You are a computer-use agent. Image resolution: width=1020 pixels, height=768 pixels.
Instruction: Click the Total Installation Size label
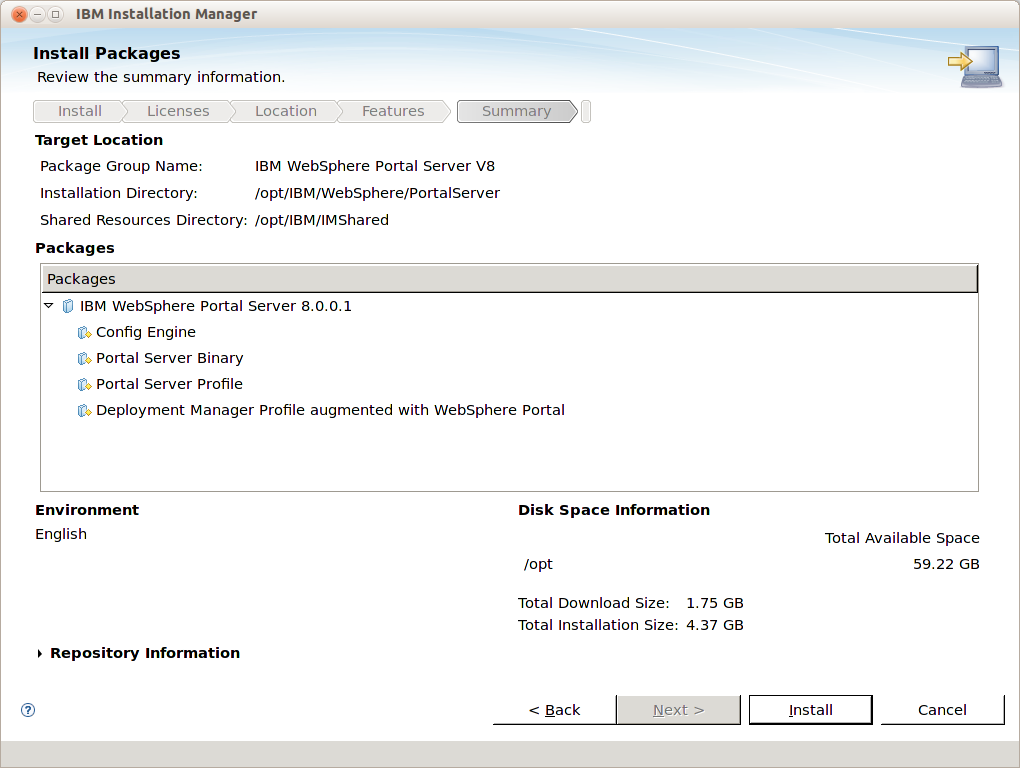(598, 626)
